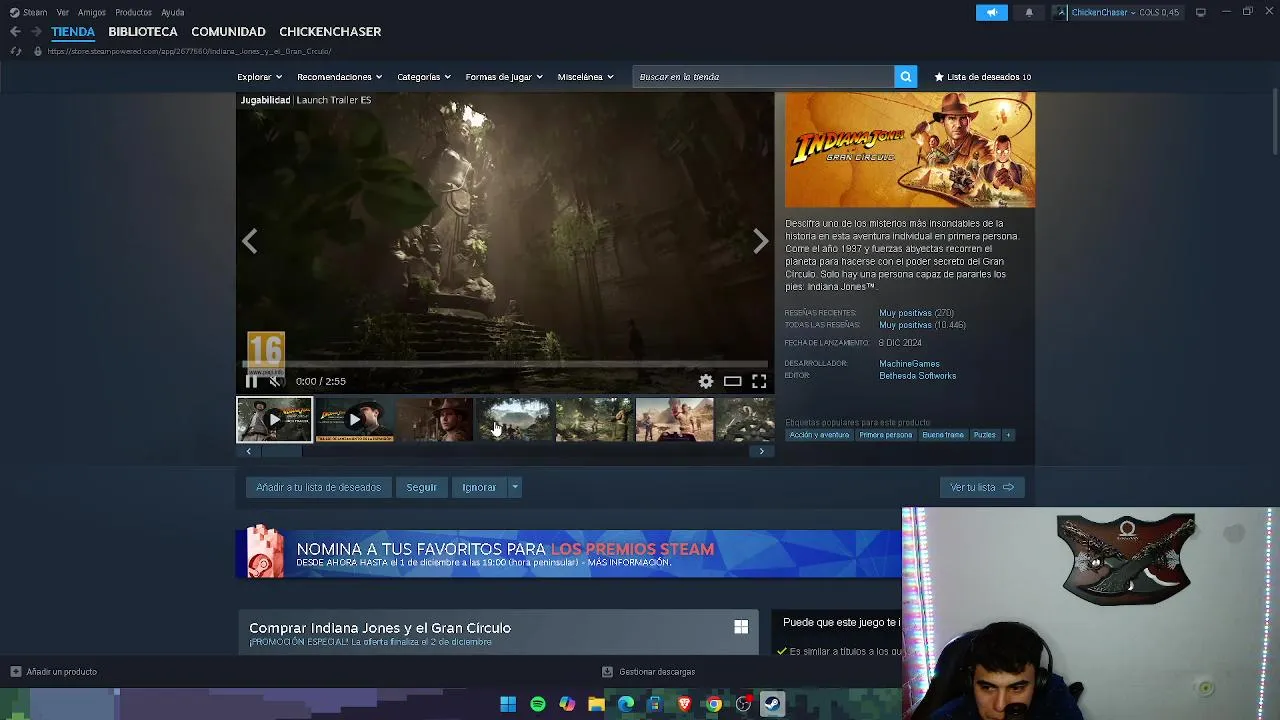The image size is (1280, 720).
Task: Expand the Categorías menu
Action: tap(423, 77)
